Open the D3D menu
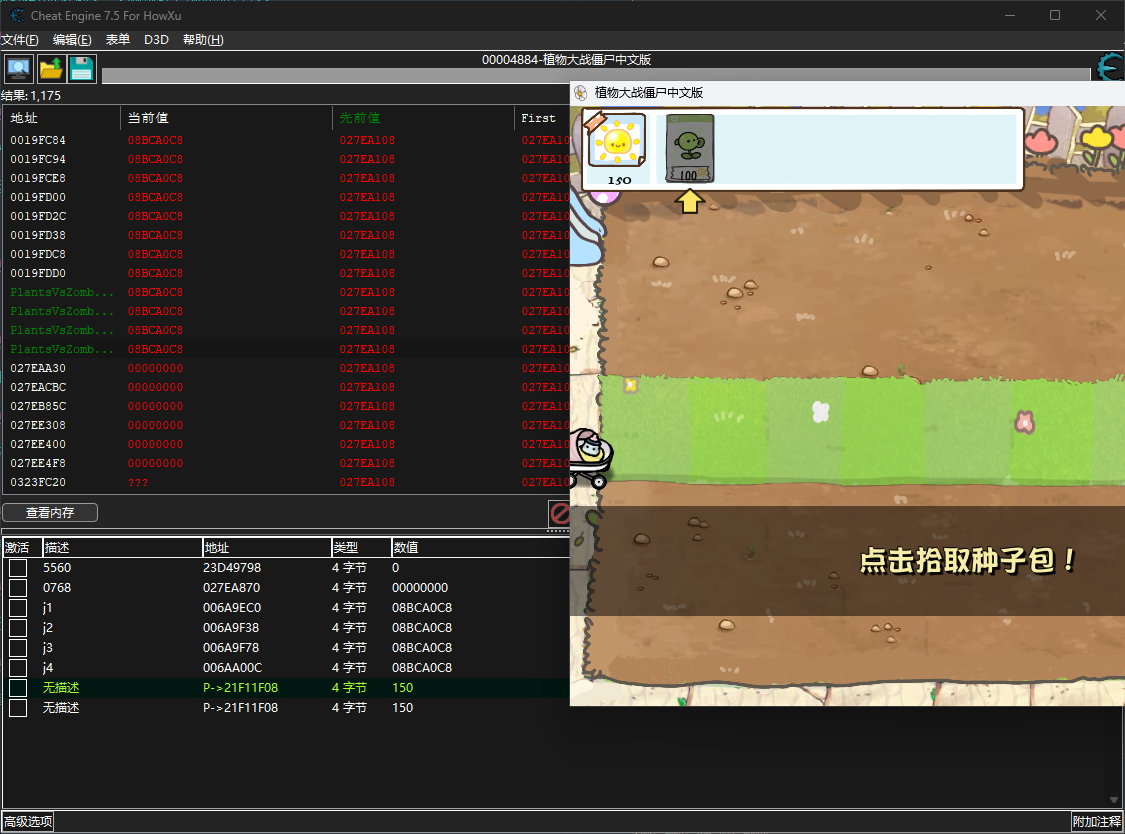 pyautogui.click(x=156, y=40)
